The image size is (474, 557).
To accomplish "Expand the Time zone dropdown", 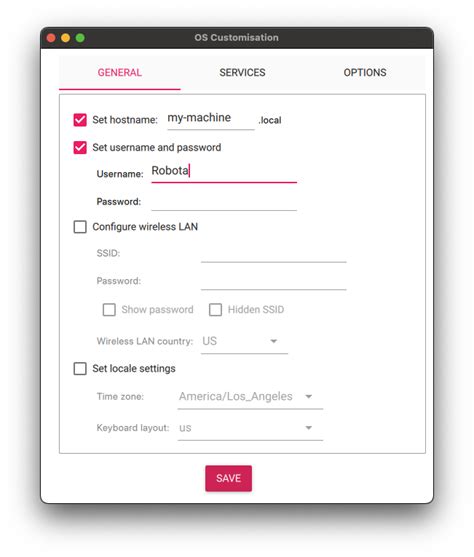I will [x=250, y=396].
